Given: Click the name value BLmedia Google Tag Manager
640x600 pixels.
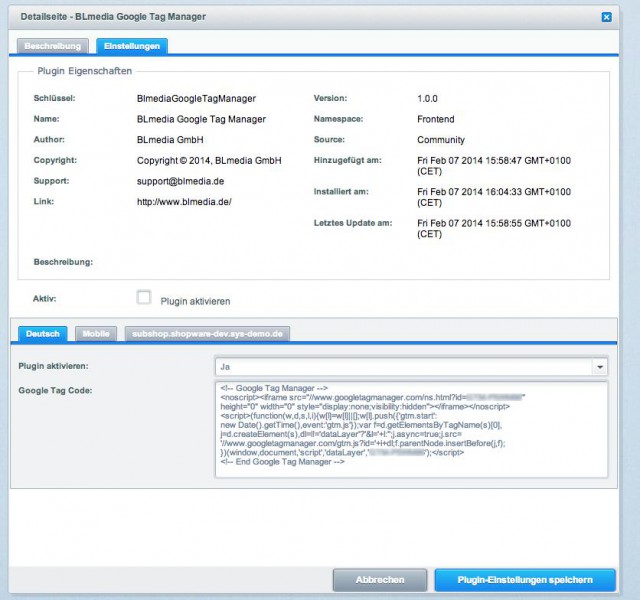Looking at the screenshot, I should point(201,119).
